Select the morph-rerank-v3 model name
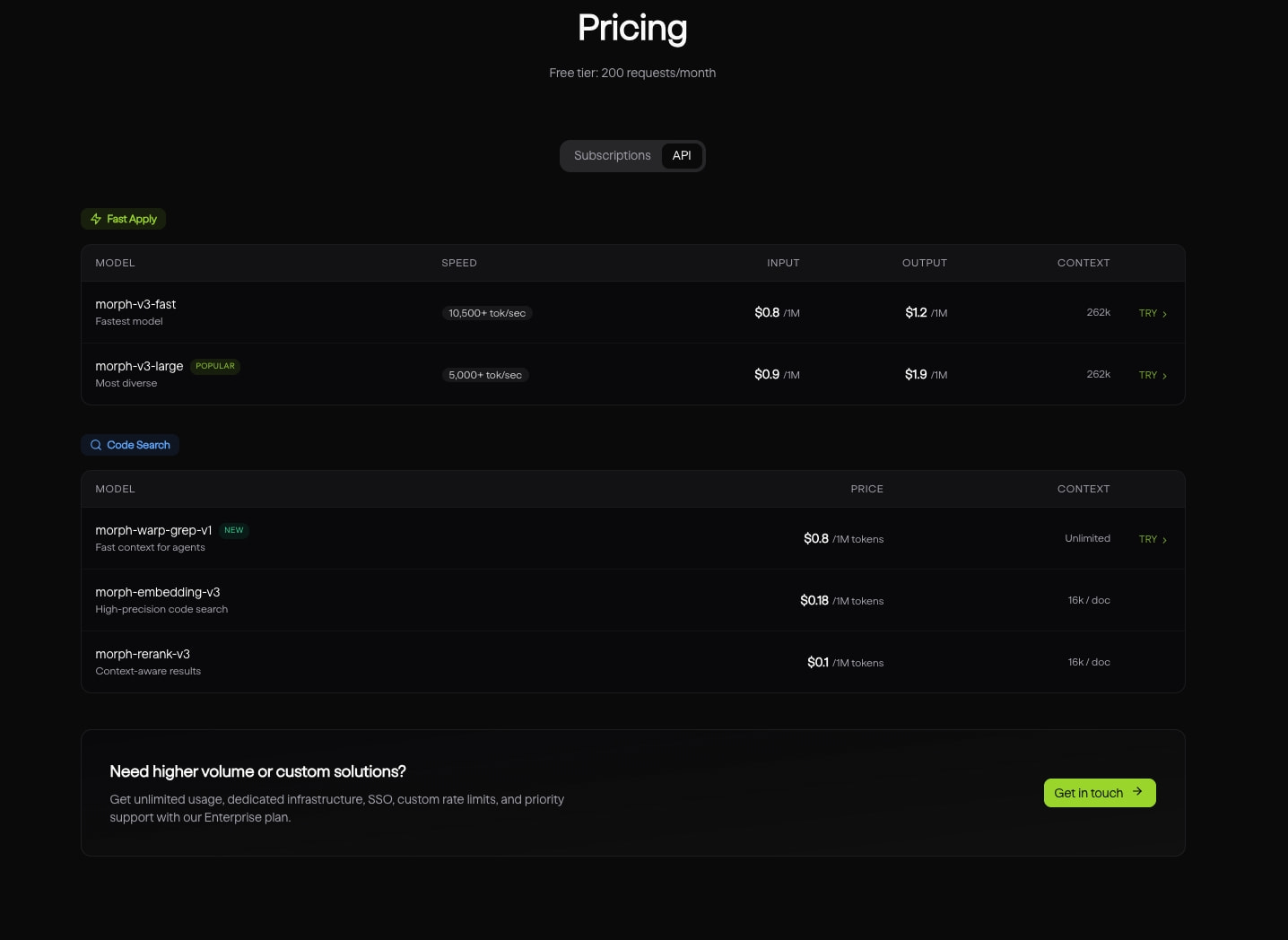This screenshot has width=1288, height=940. click(x=143, y=654)
